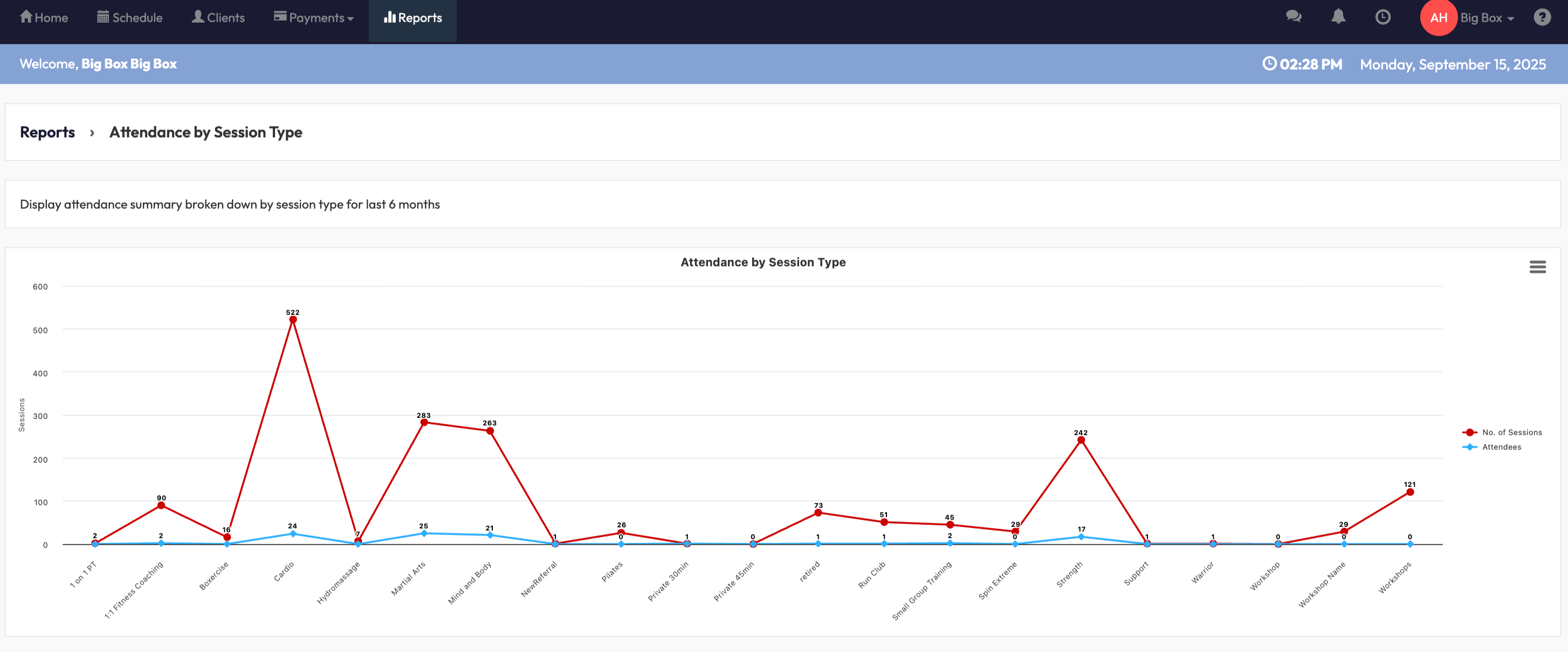The width and height of the screenshot is (1568, 652).
Task: Click the Mind and Body 263 point
Action: point(490,431)
